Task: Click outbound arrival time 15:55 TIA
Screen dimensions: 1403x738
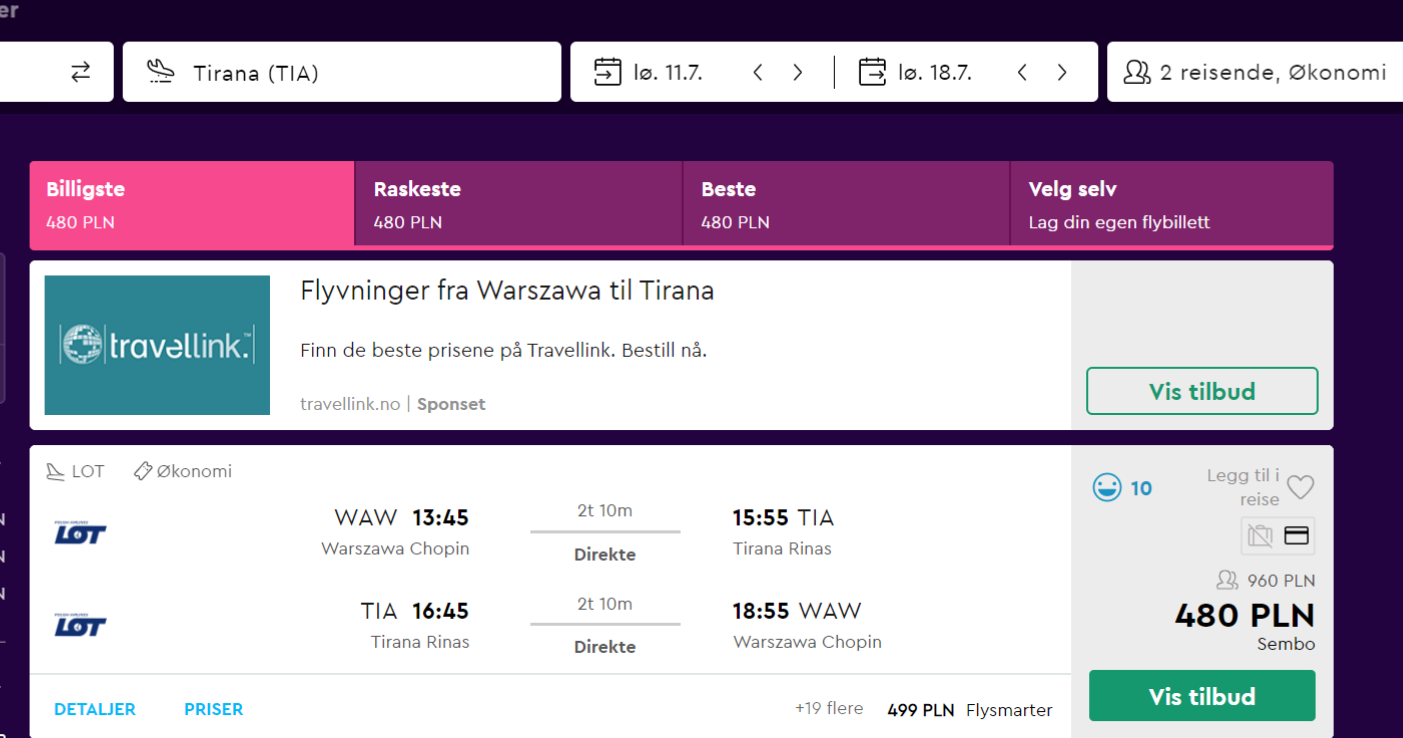Action: [x=783, y=518]
